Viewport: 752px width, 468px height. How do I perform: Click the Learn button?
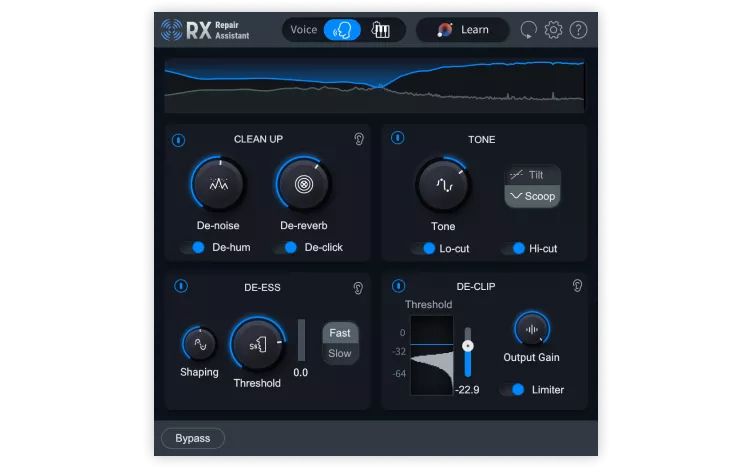pyautogui.click(x=463, y=30)
